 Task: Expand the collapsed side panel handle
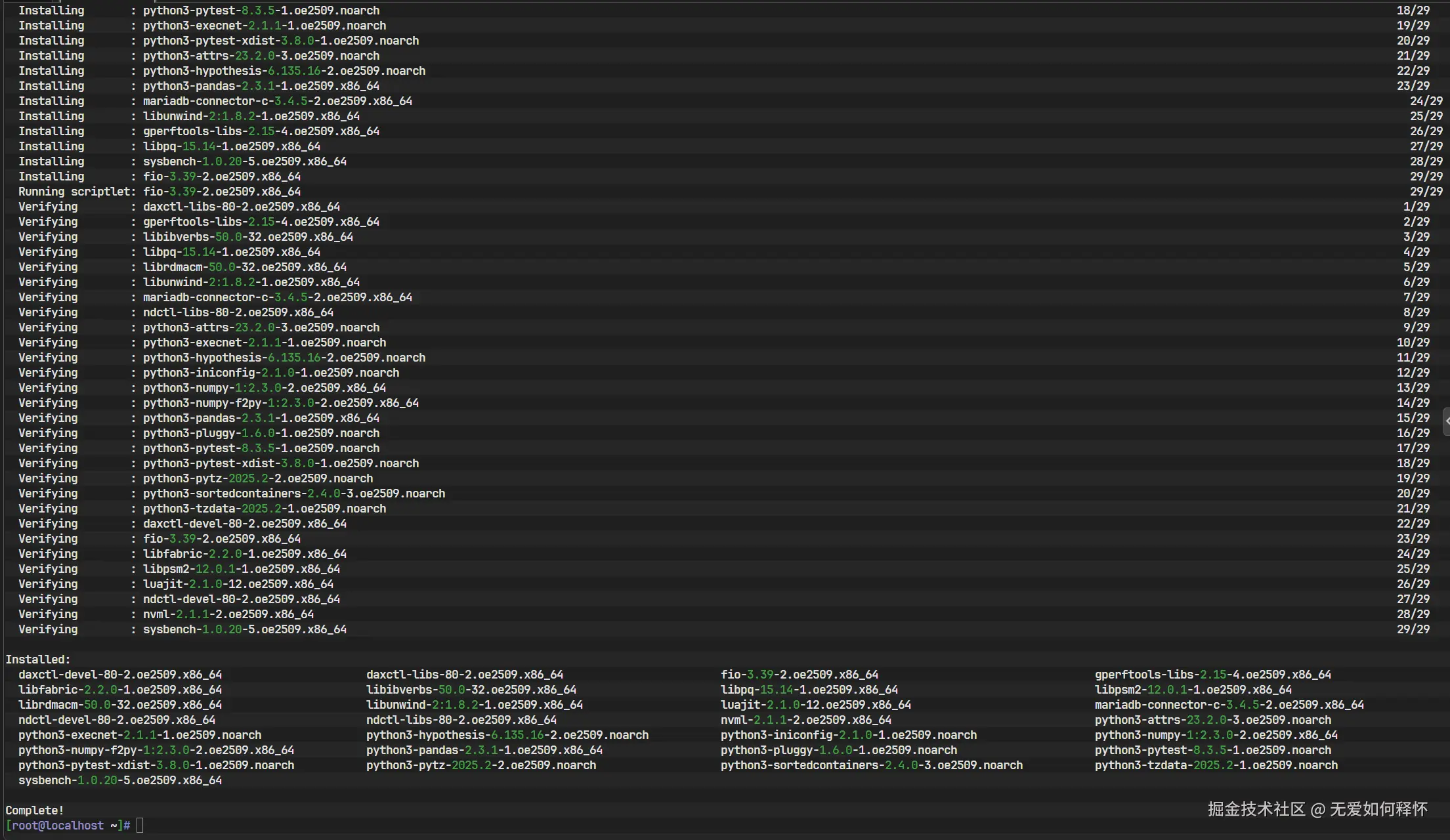tap(1446, 421)
